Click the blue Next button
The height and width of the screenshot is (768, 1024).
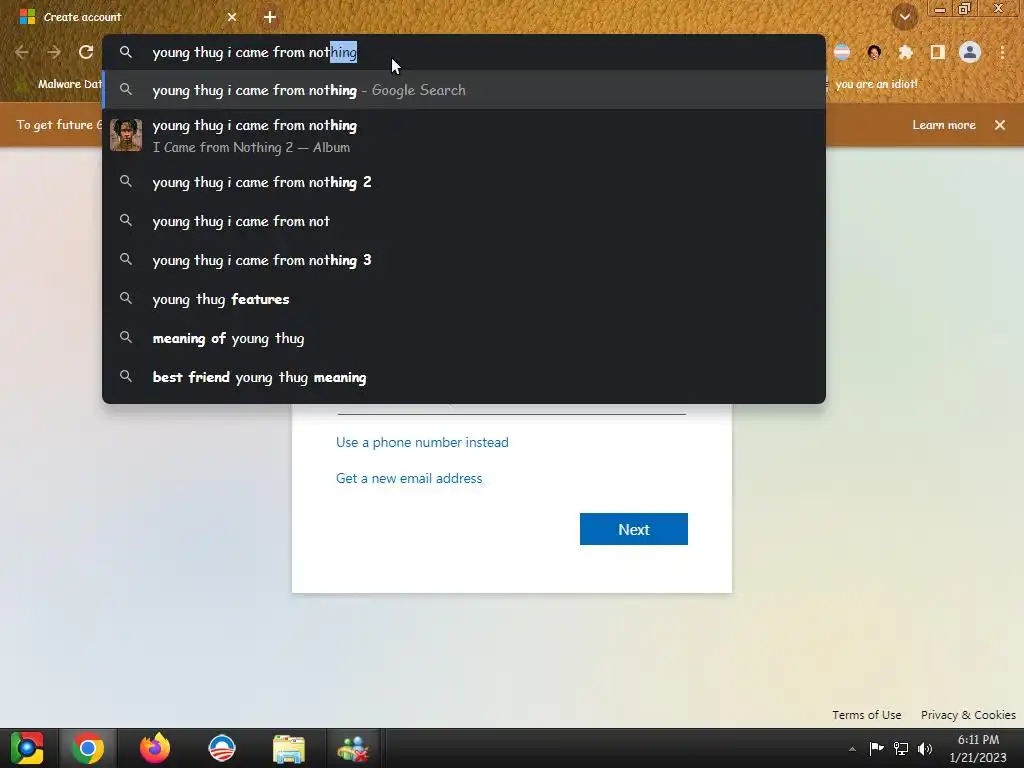tap(633, 529)
